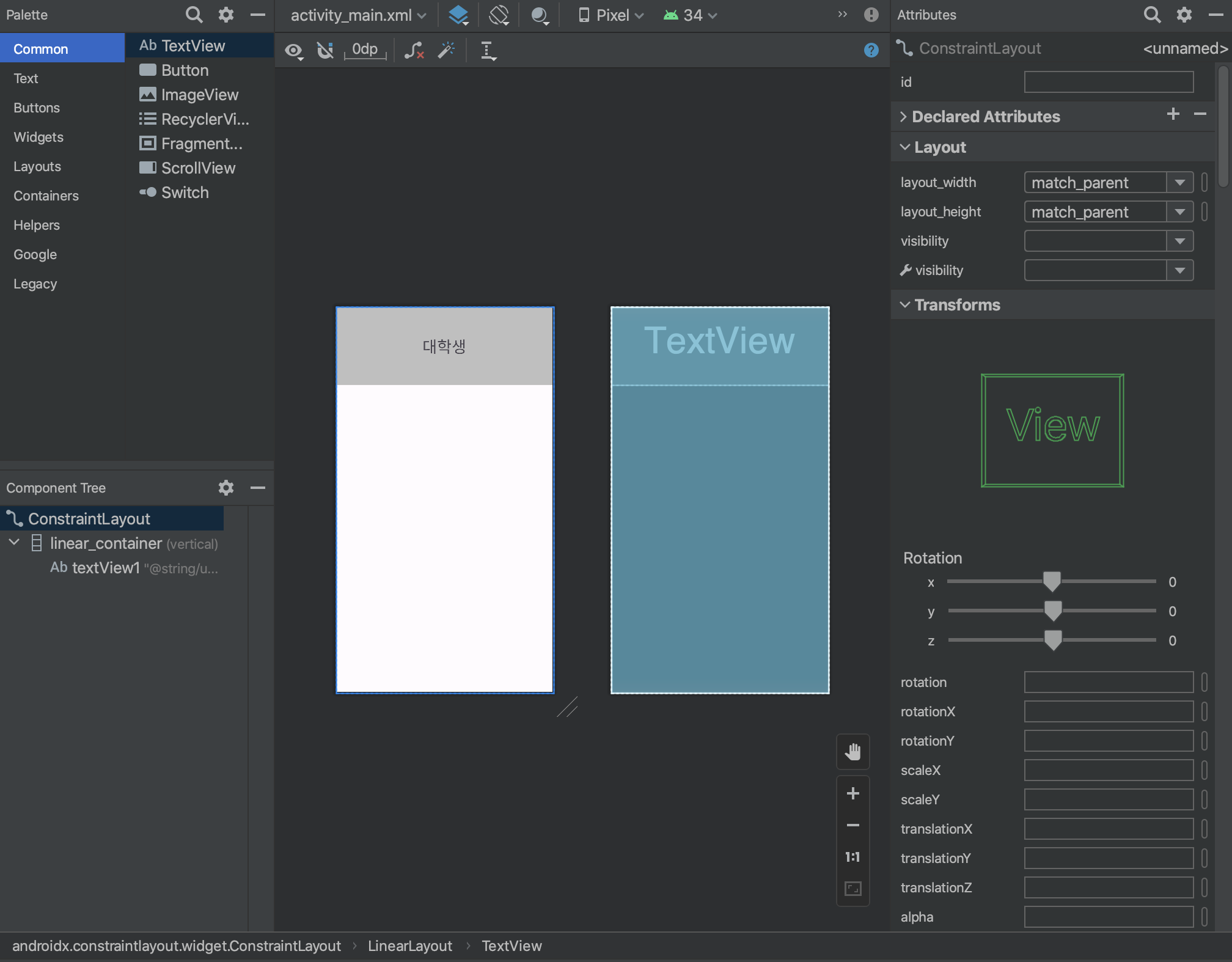This screenshot has height=962, width=1232.
Task: Zoom in with the plus button
Action: point(853,793)
